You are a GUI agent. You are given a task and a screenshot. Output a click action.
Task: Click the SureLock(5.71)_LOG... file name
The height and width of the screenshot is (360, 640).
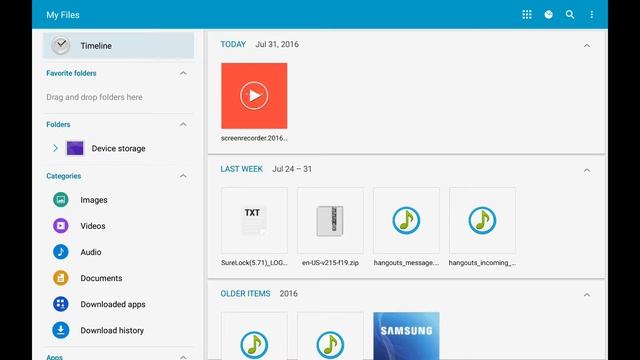coord(254,262)
